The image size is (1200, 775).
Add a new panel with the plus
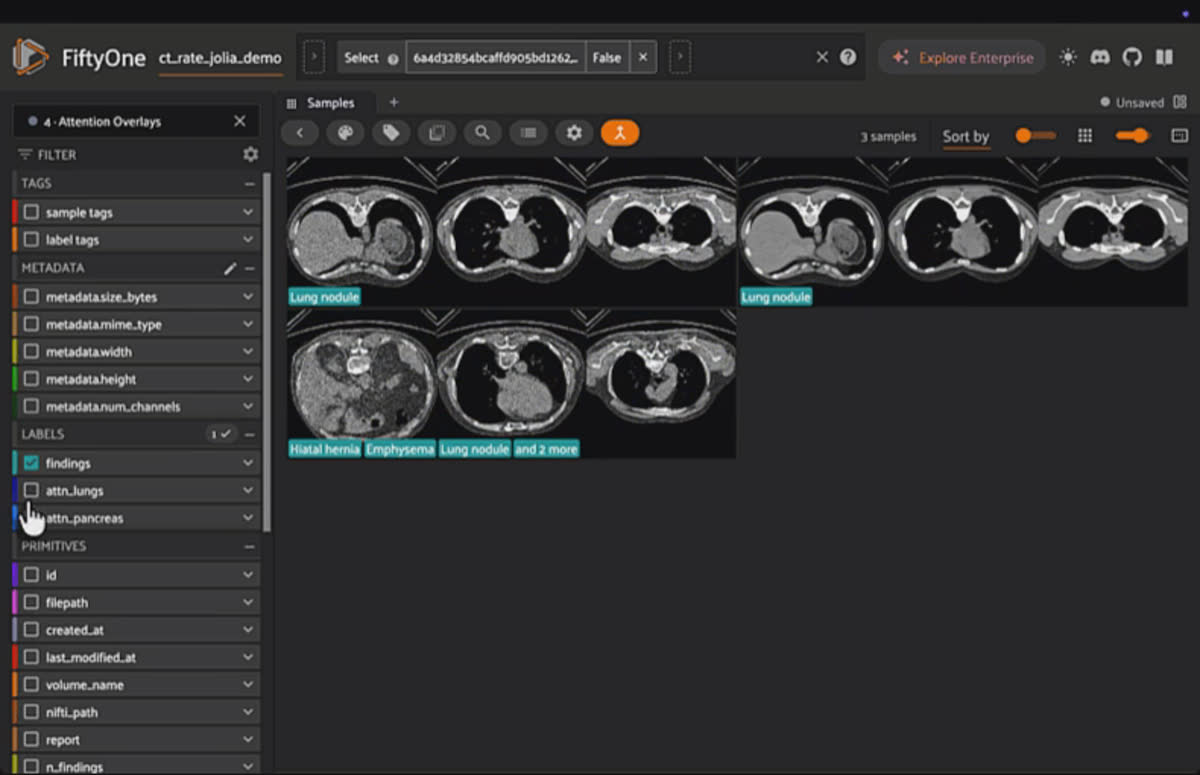click(393, 102)
